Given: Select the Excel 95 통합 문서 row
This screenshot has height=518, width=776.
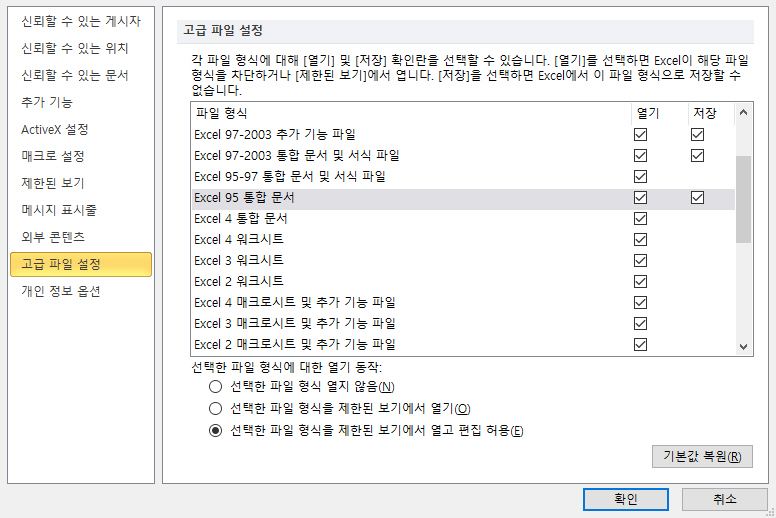Looking at the screenshot, I should coord(463,198).
